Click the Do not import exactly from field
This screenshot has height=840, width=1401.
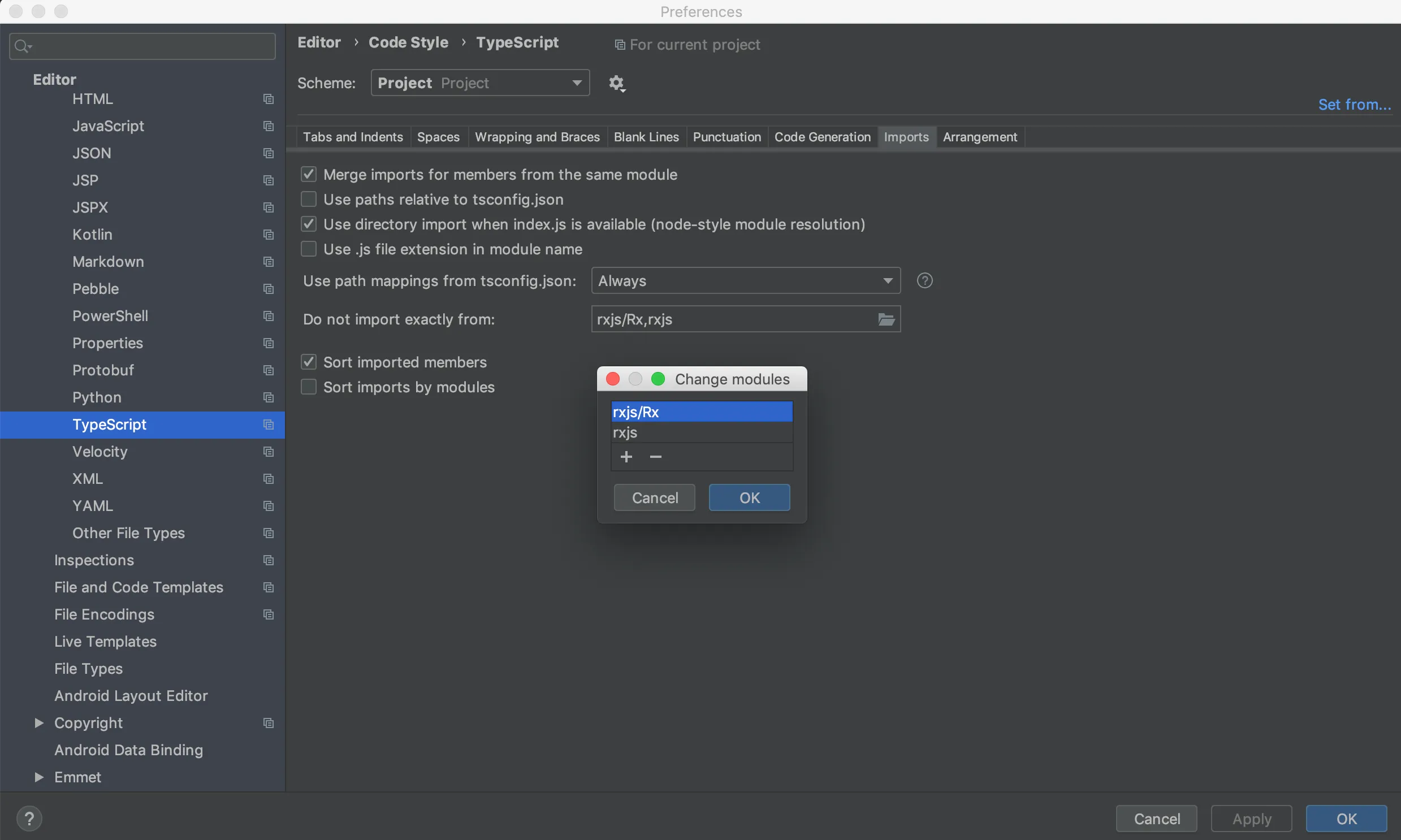[x=730, y=319]
